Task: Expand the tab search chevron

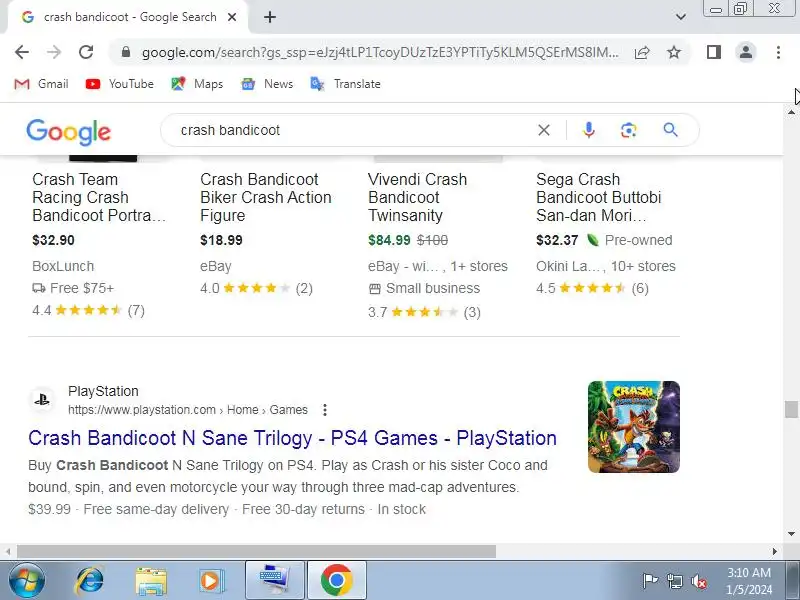Action: [x=681, y=17]
